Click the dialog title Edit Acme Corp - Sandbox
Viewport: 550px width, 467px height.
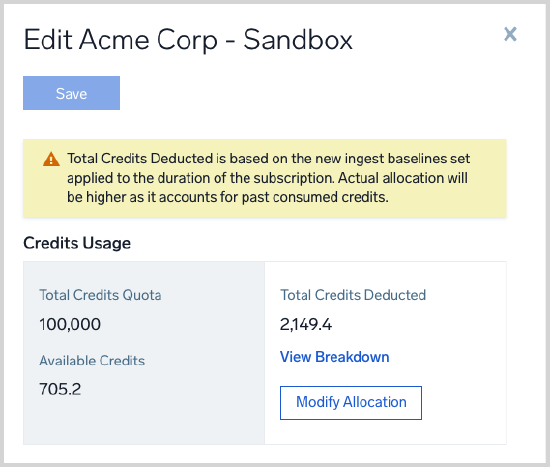tap(188, 40)
